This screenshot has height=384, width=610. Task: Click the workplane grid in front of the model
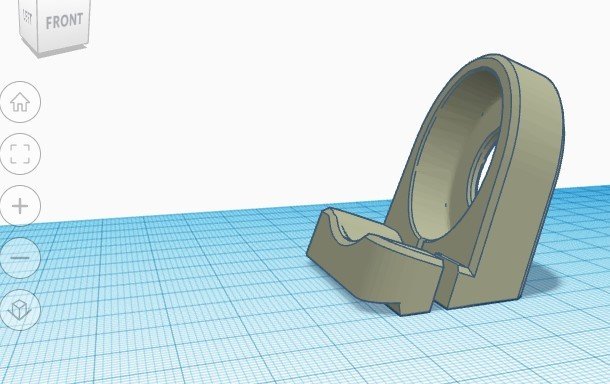click(x=389, y=350)
